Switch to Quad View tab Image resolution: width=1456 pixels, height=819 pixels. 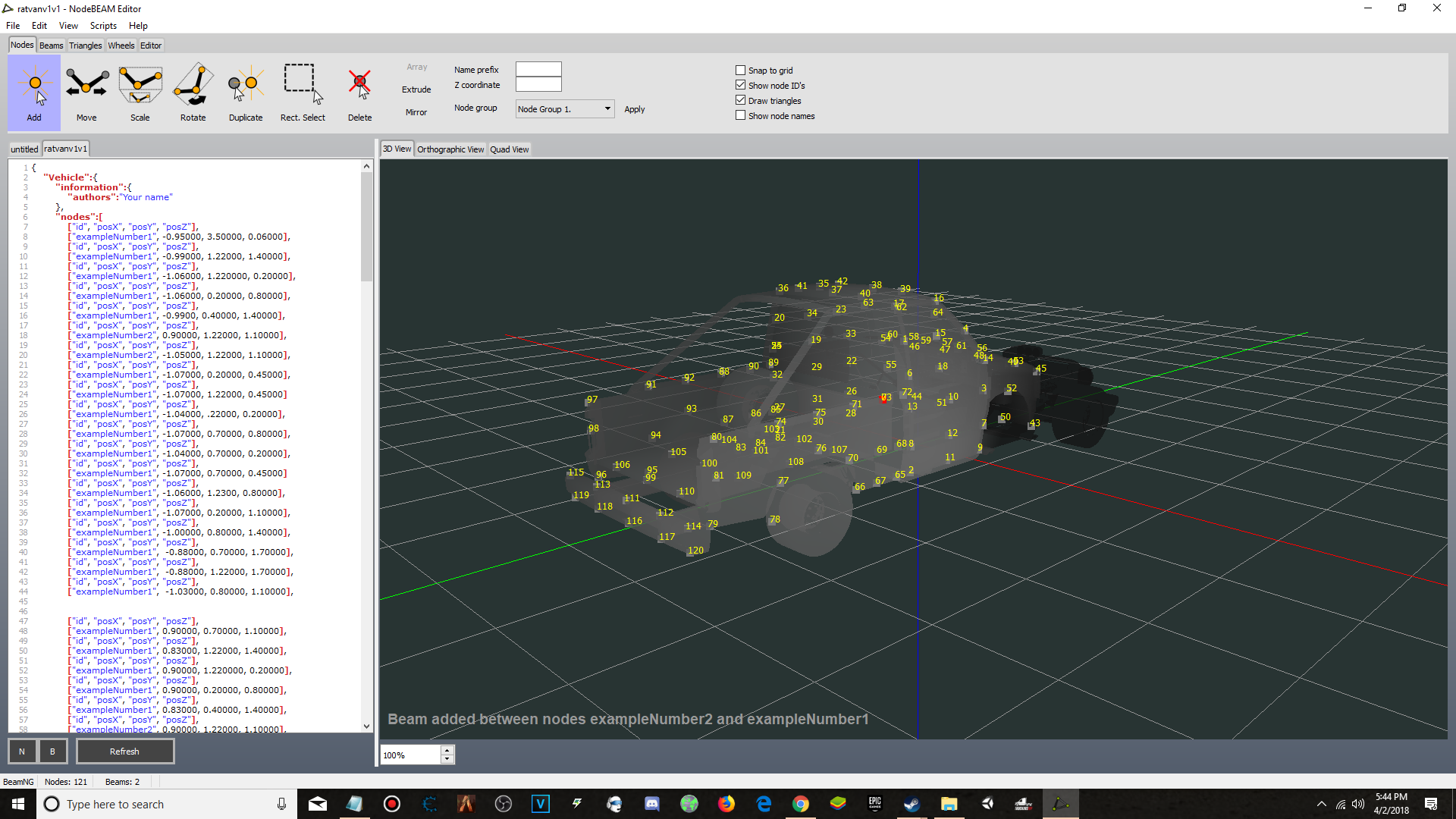tap(509, 149)
